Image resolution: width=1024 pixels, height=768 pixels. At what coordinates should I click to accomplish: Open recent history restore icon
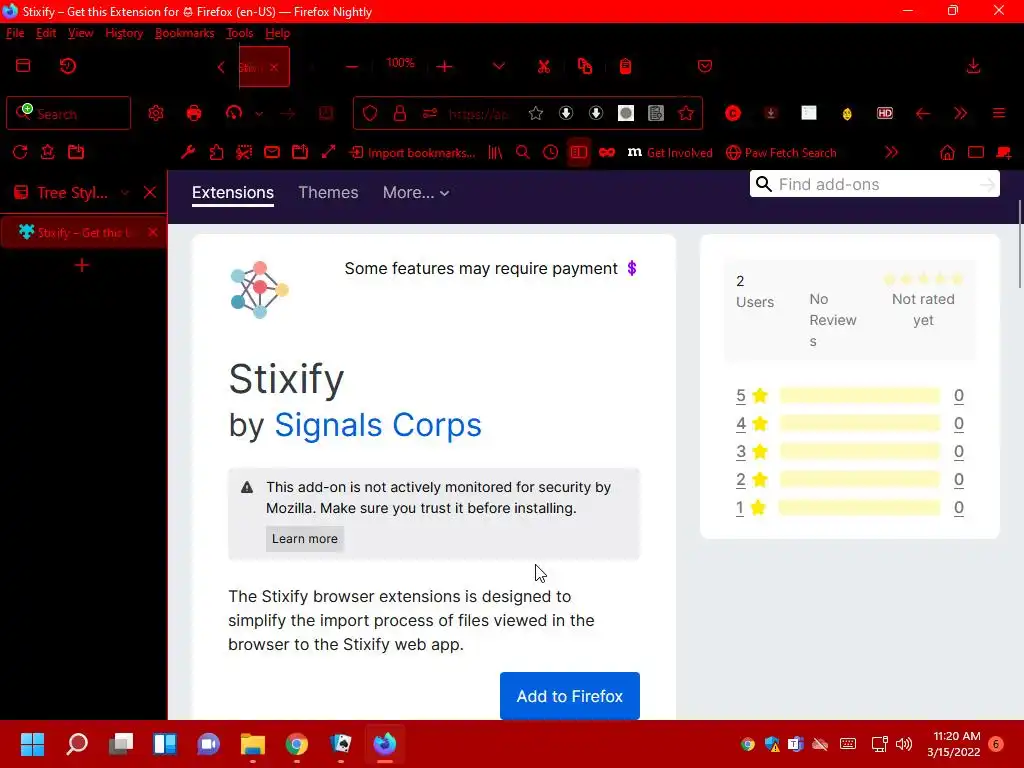tap(68, 66)
